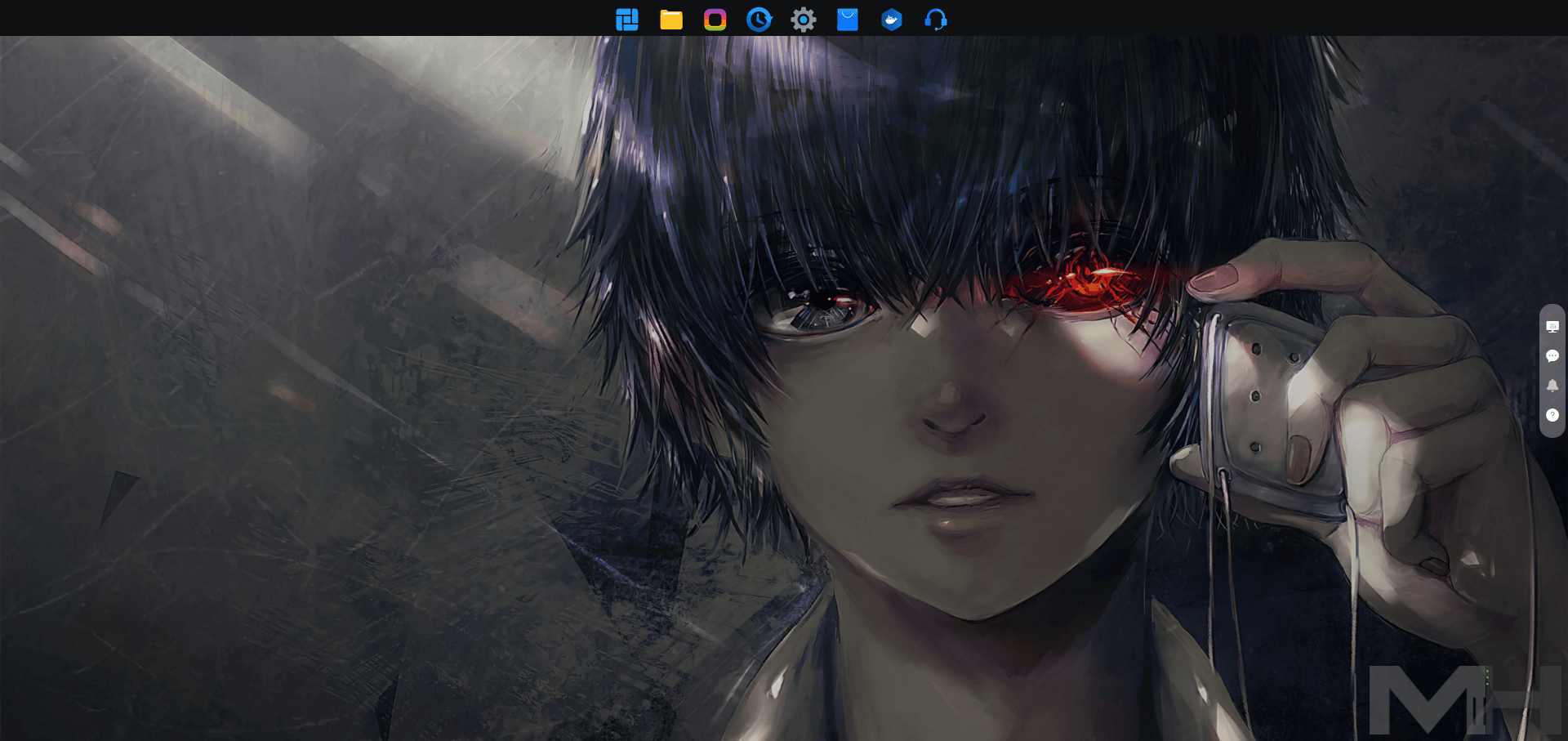Open the resource monitor chart icon
Image resolution: width=1568 pixels, height=741 pixels.
1552,327
